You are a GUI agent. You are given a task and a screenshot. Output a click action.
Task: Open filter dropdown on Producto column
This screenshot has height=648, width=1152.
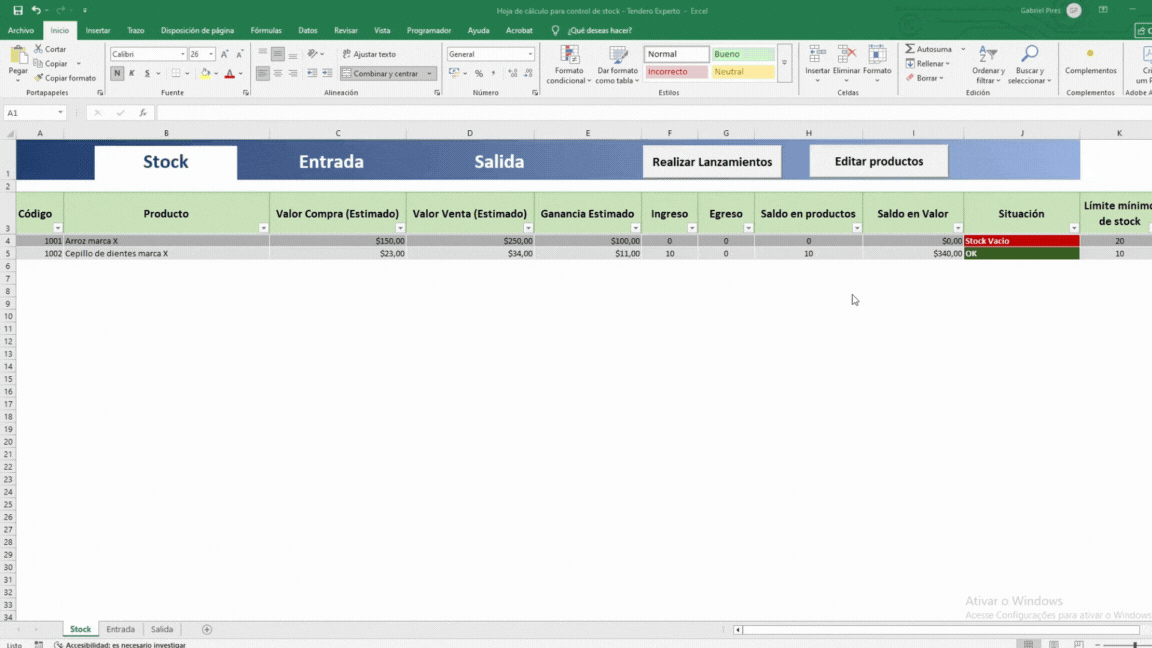click(x=263, y=228)
